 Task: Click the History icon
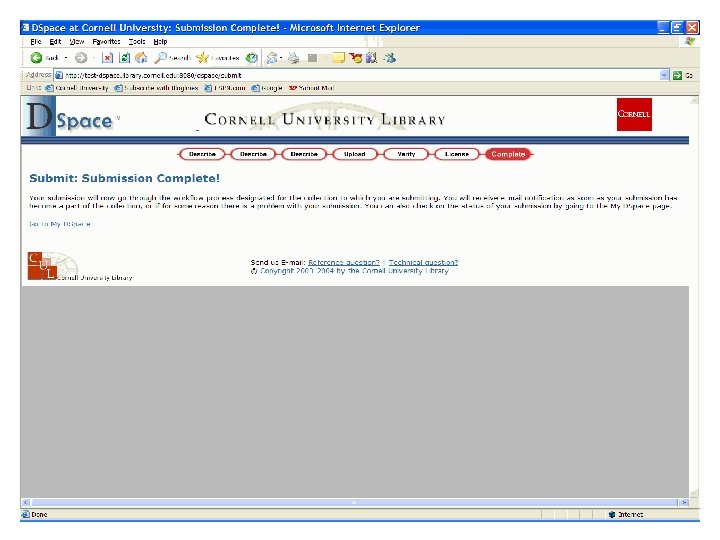(251, 58)
